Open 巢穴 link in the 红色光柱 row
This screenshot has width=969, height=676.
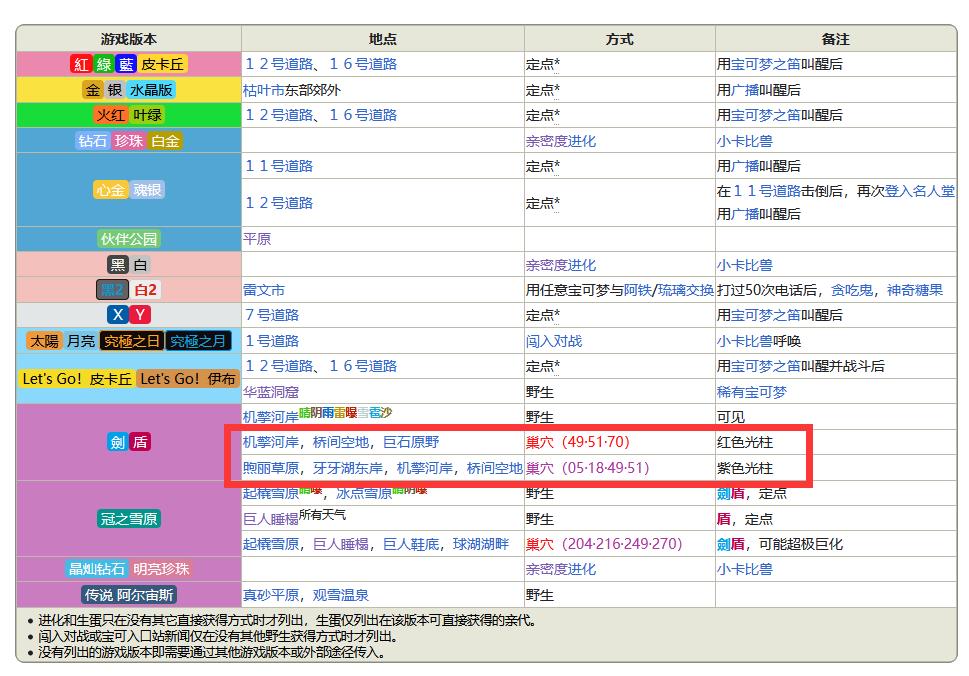pyautogui.click(x=540, y=442)
